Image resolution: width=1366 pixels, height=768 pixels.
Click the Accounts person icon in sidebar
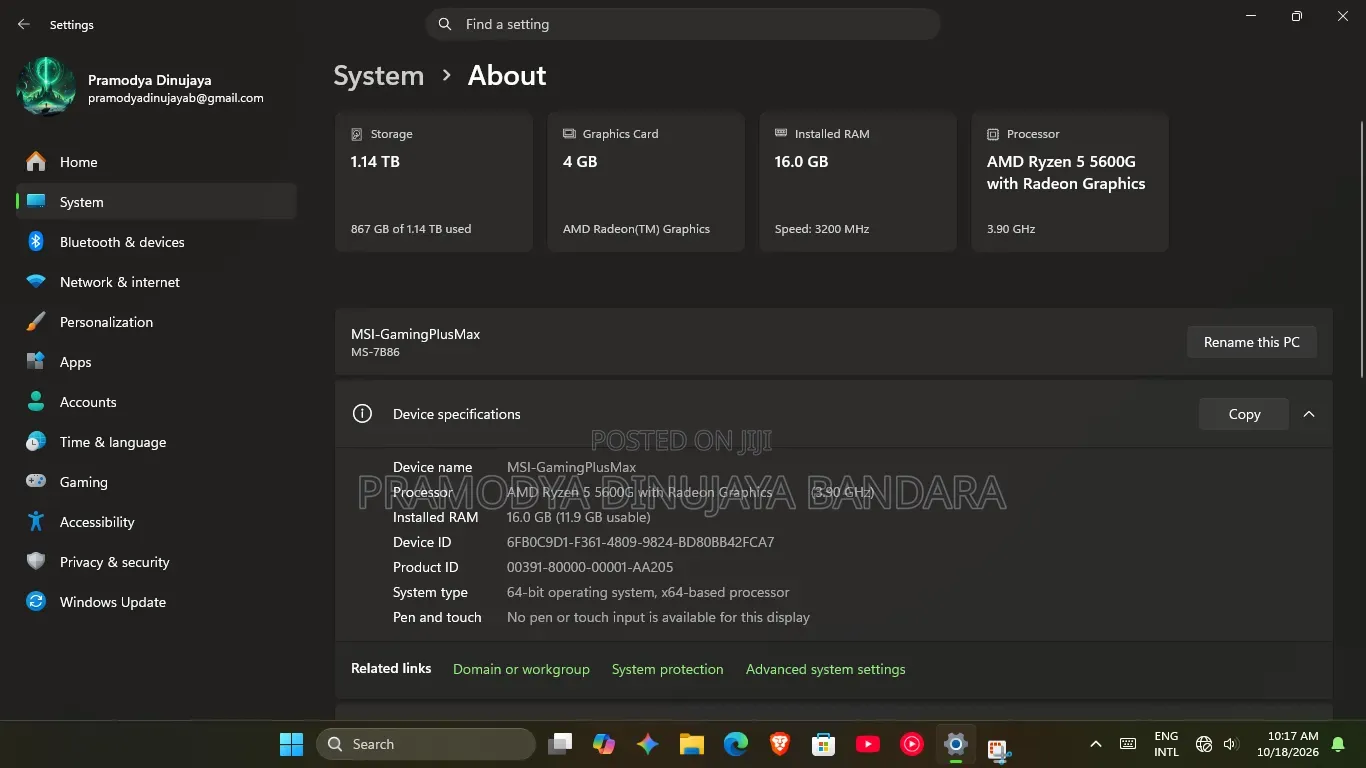36,402
